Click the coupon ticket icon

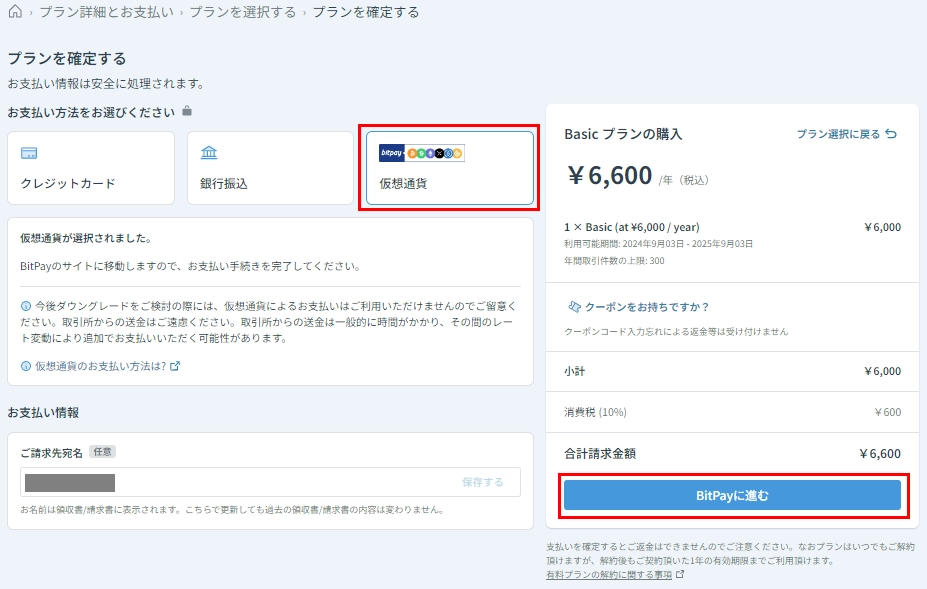point(574,306)
